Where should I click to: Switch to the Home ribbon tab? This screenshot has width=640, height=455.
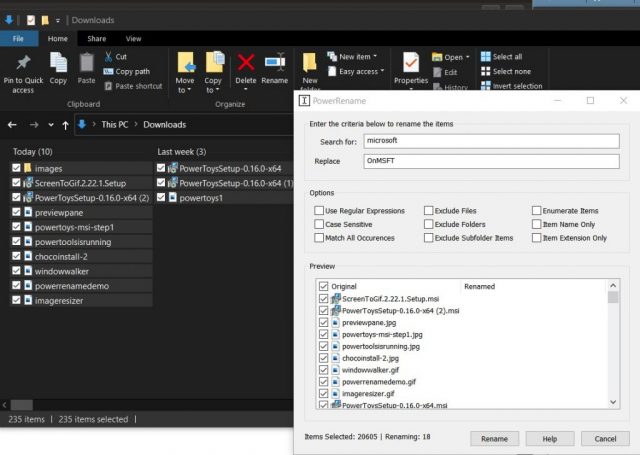[x=58, y=39]
